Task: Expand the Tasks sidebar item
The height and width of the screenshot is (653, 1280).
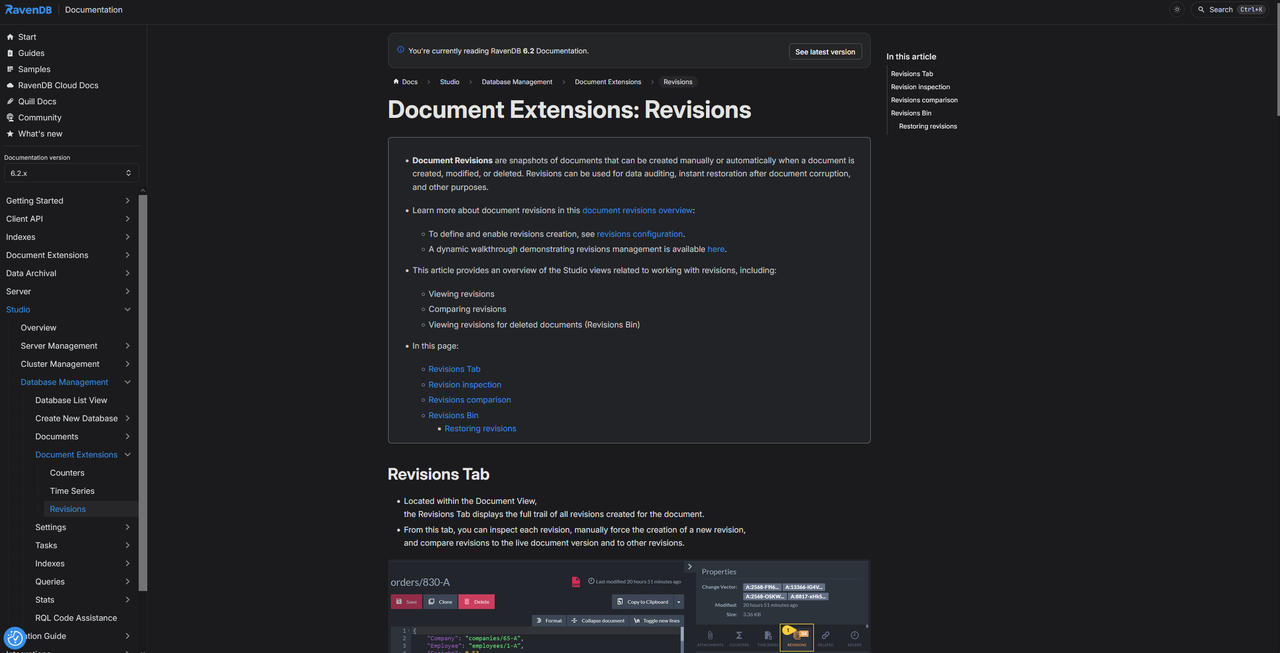Action: click(x=128, y=545)
